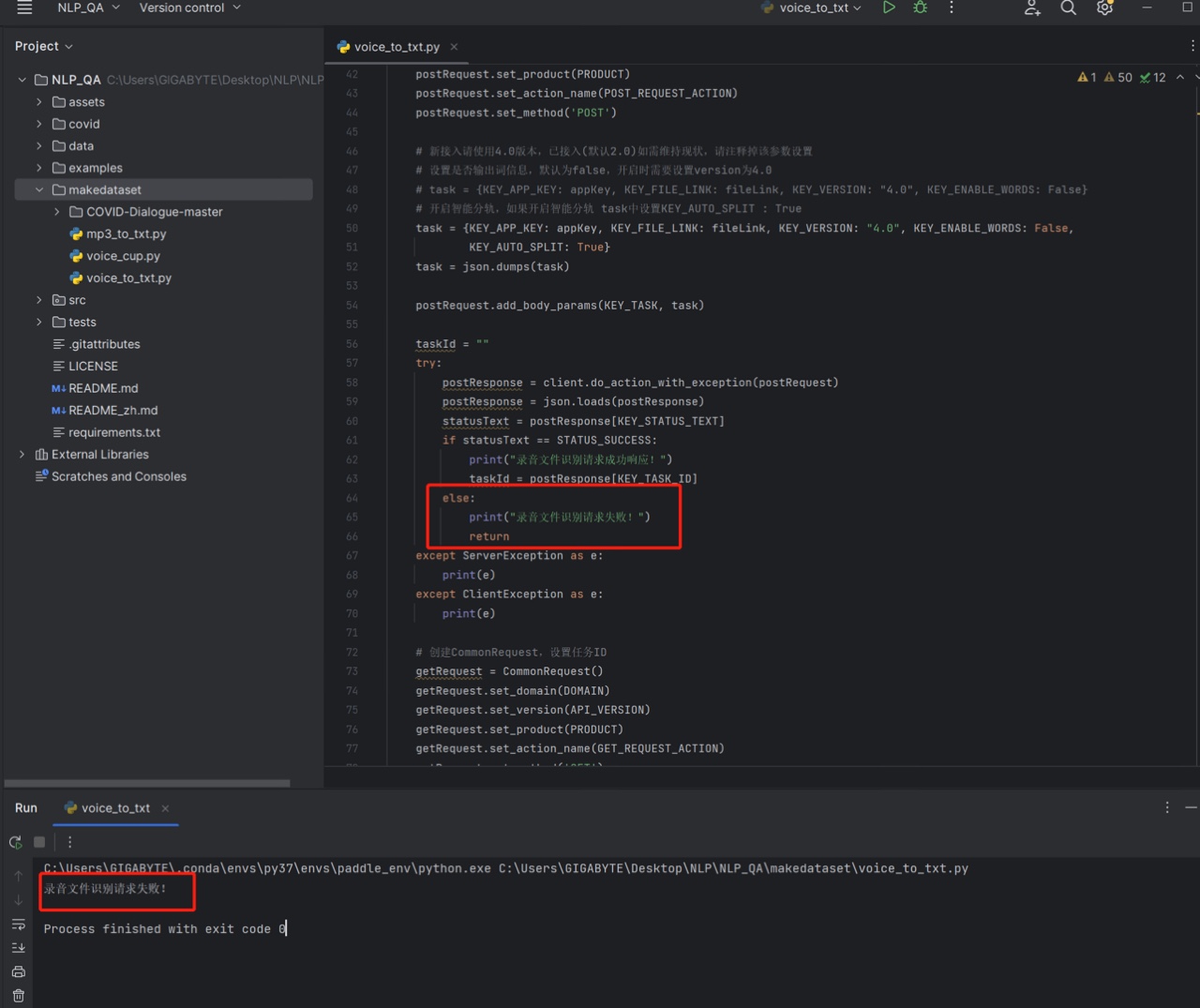Open the voice_to_txt run configuration dropdown

click(811, 8)
